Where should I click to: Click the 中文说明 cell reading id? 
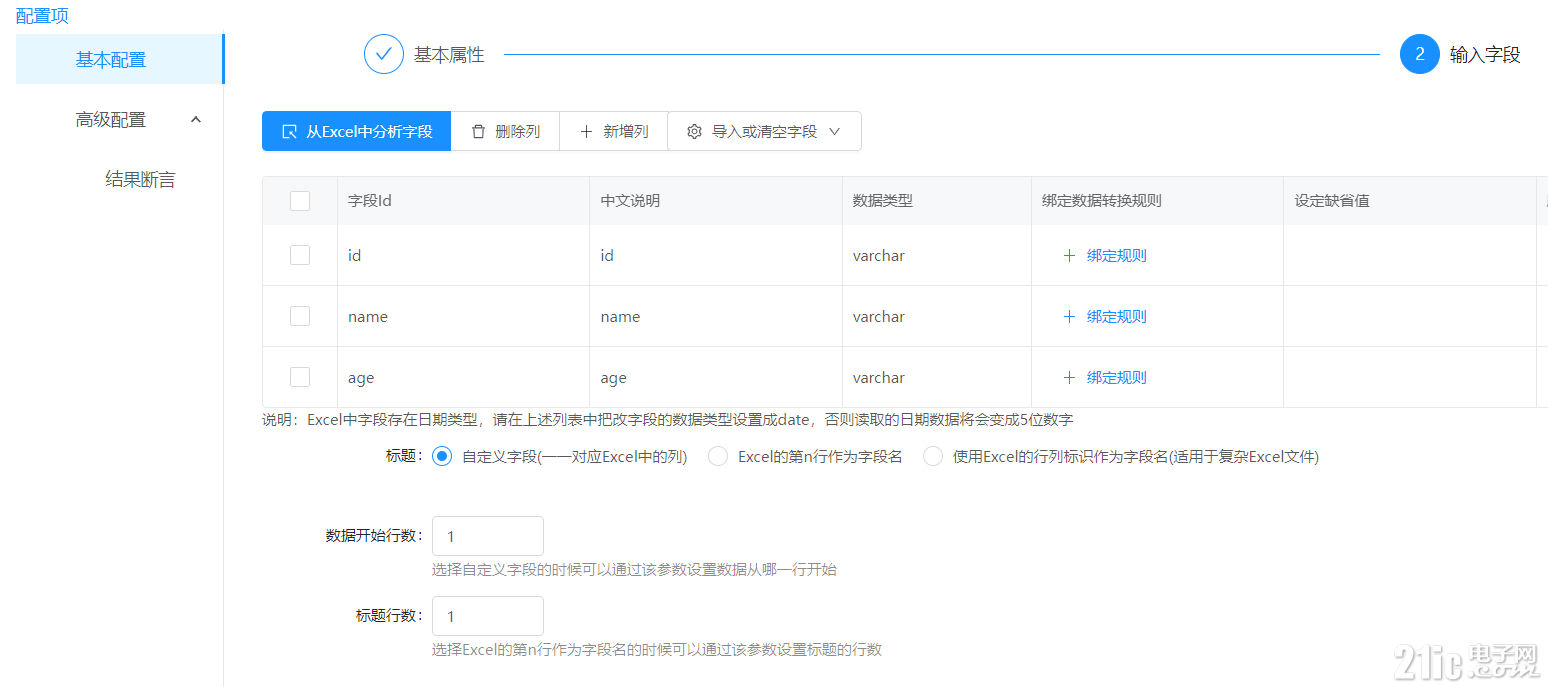coord(716,255)
